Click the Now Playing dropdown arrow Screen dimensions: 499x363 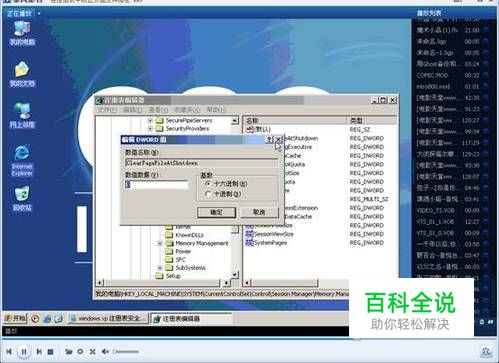point(39,14)
